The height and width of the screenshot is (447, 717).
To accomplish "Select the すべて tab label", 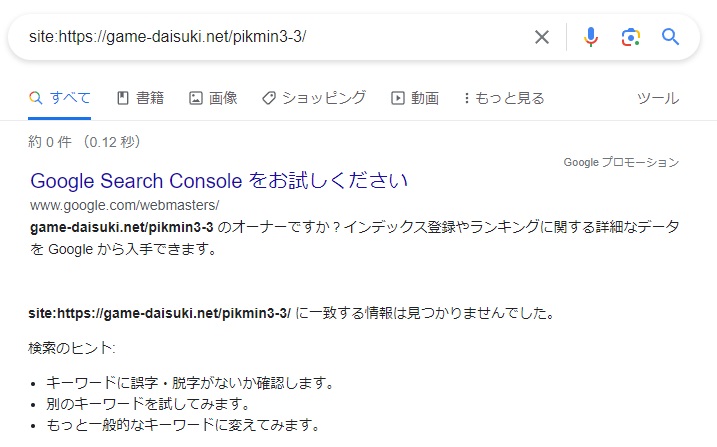I will coord(70,97).
